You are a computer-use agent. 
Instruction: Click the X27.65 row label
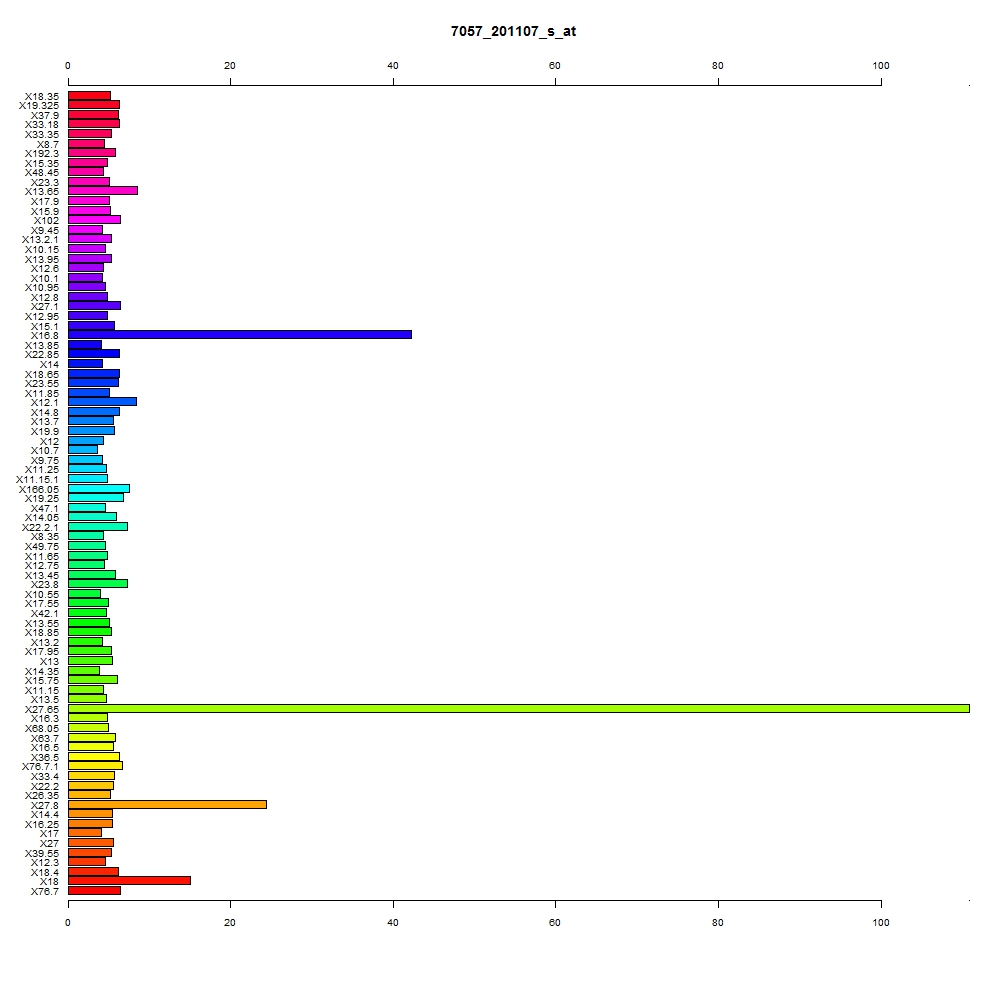[41, 709]
